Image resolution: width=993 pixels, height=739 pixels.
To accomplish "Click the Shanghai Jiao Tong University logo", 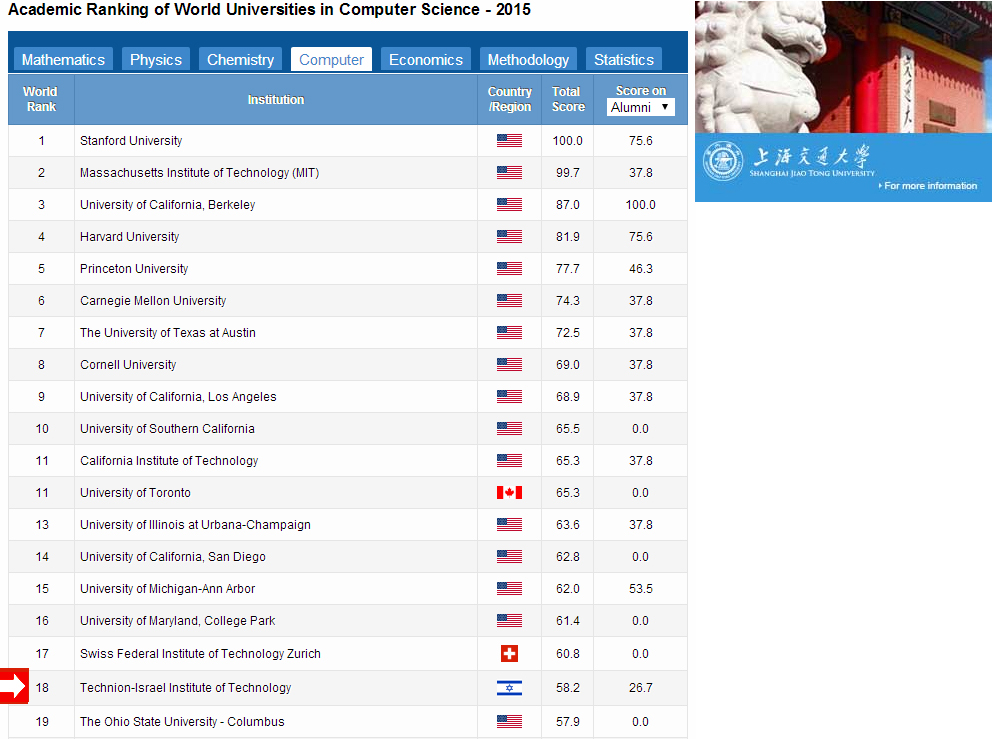I will coord(723,161).
